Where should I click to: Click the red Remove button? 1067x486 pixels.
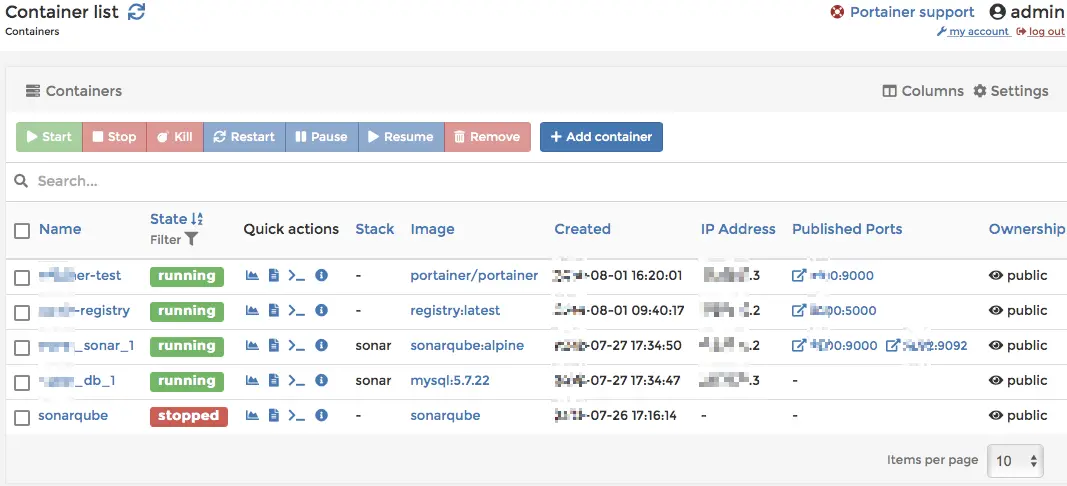[487, 137]
